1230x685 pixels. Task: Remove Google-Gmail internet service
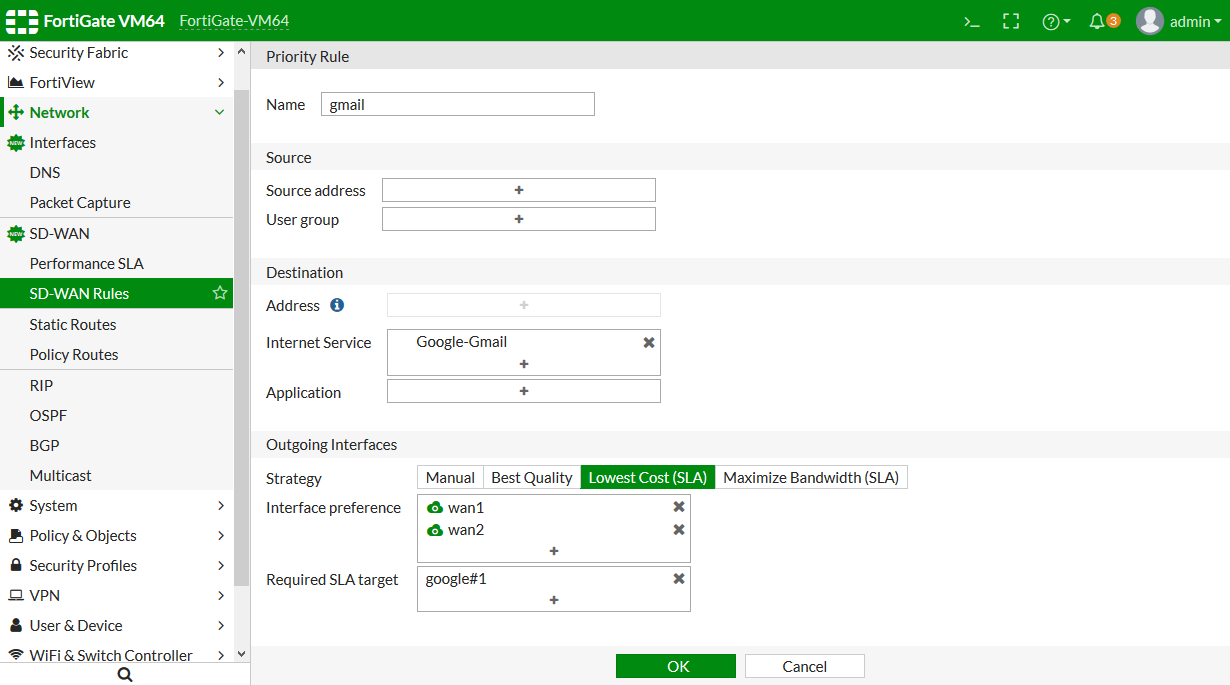tap(648, 342)
